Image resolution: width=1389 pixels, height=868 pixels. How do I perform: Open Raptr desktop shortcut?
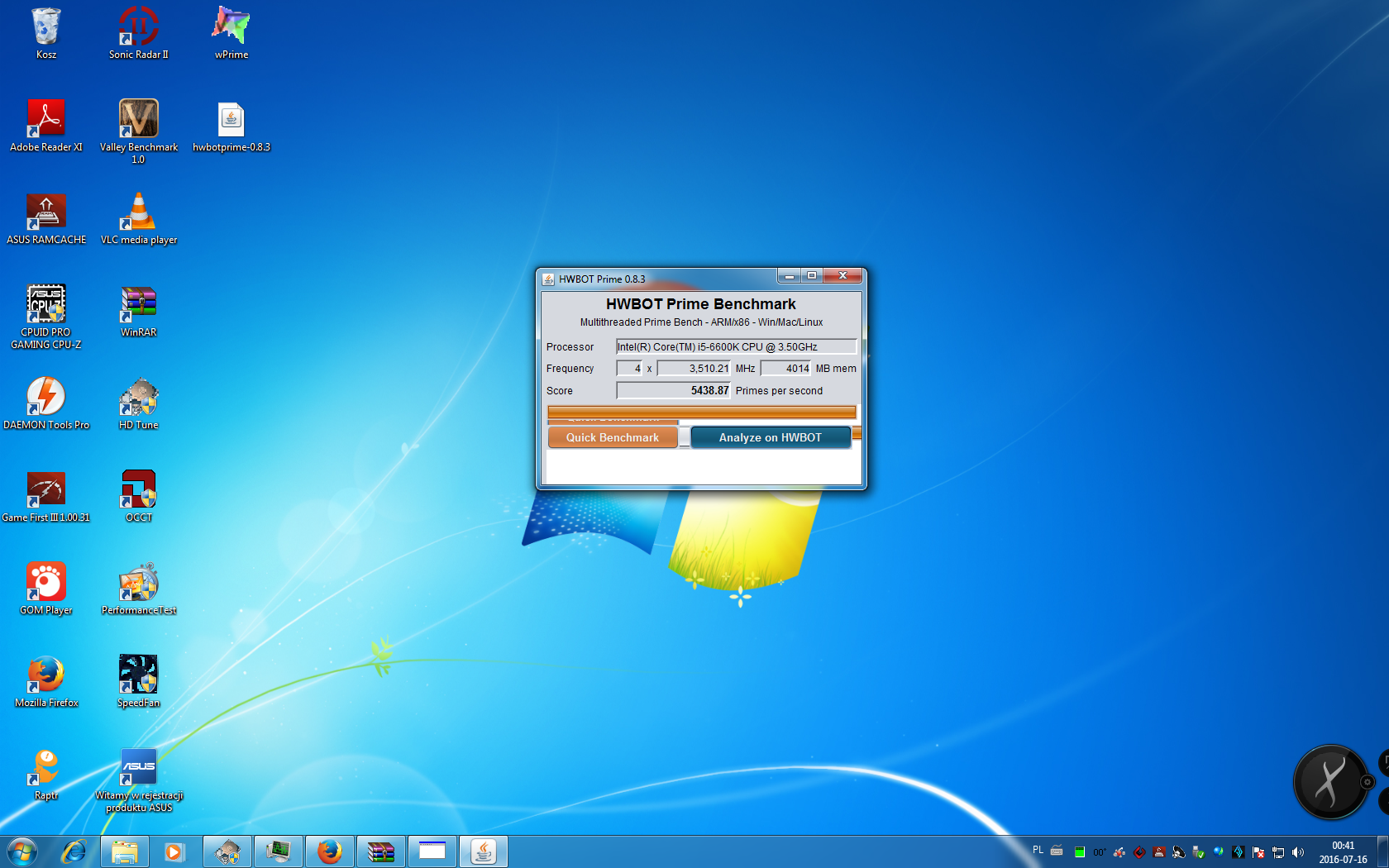pyautogui.click(x=46, y=774)
